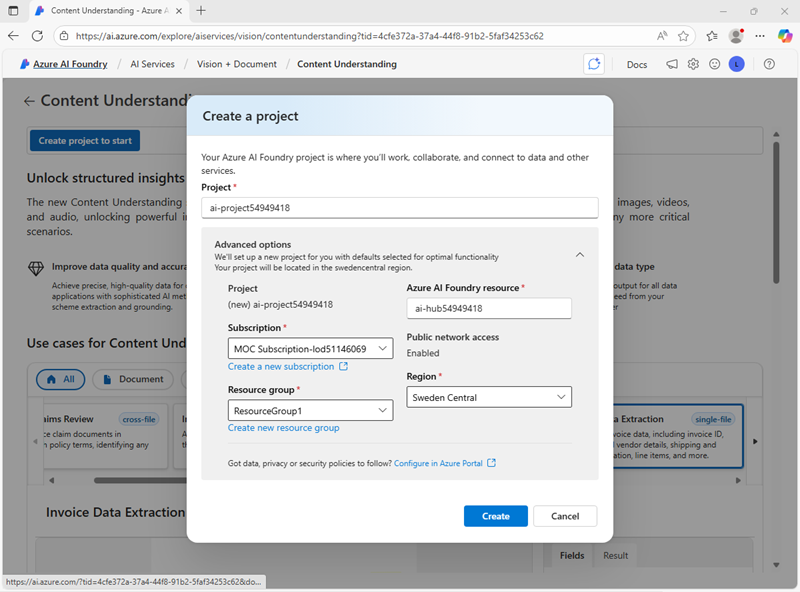The image size is (800, 592).
Task: Add page to favorites with star icon
Action: click(x=684, y=35)
